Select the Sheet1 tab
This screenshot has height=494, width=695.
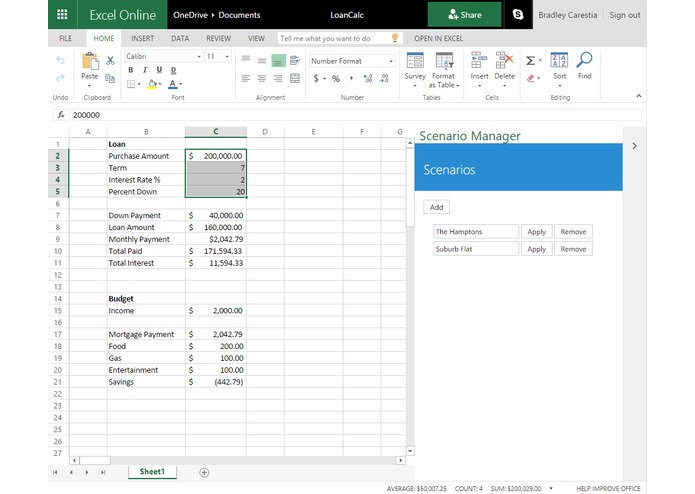tap(152, 471)
